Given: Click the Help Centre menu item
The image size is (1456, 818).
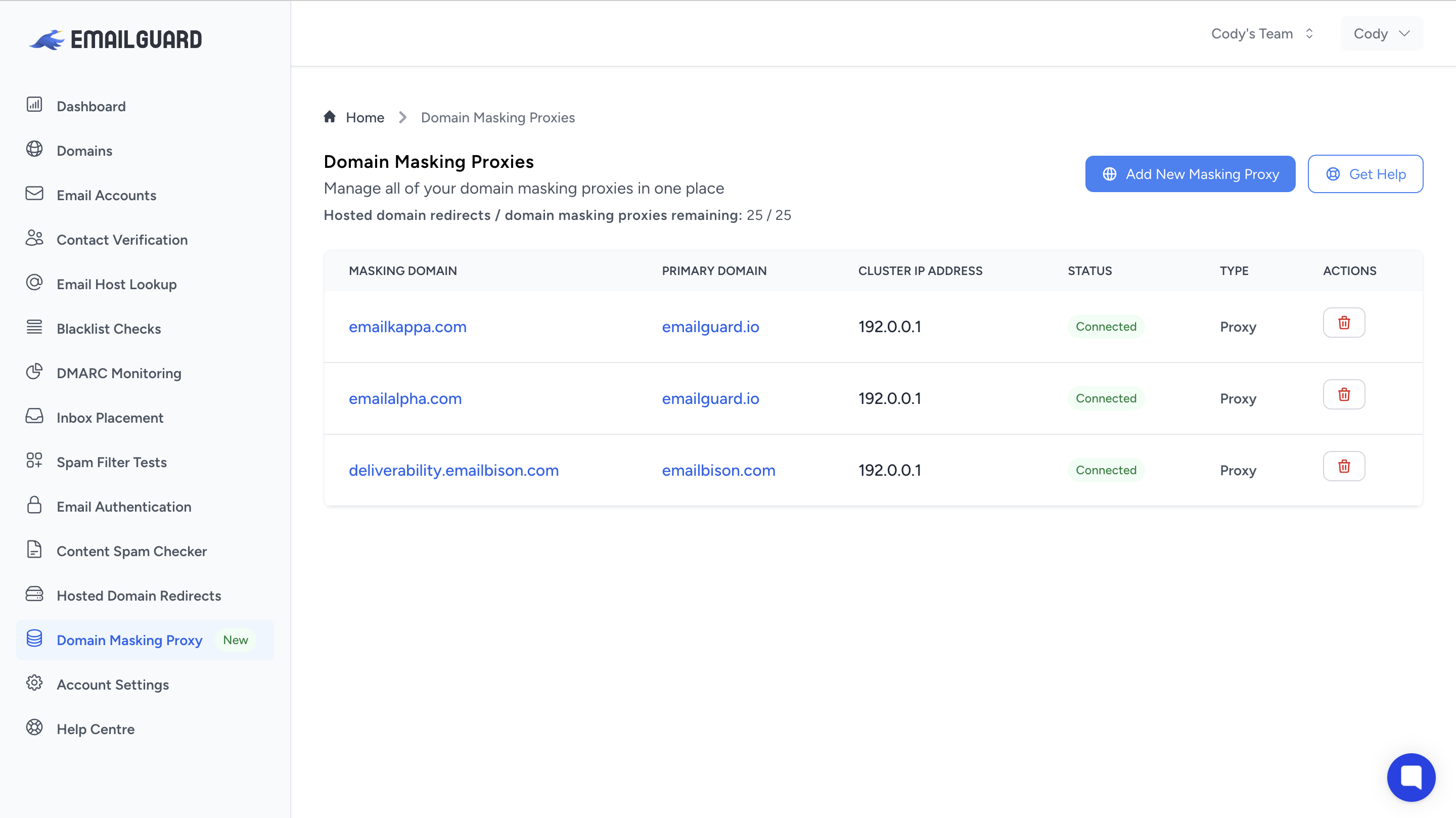Looking at the screenshot, I should point(95,728).
